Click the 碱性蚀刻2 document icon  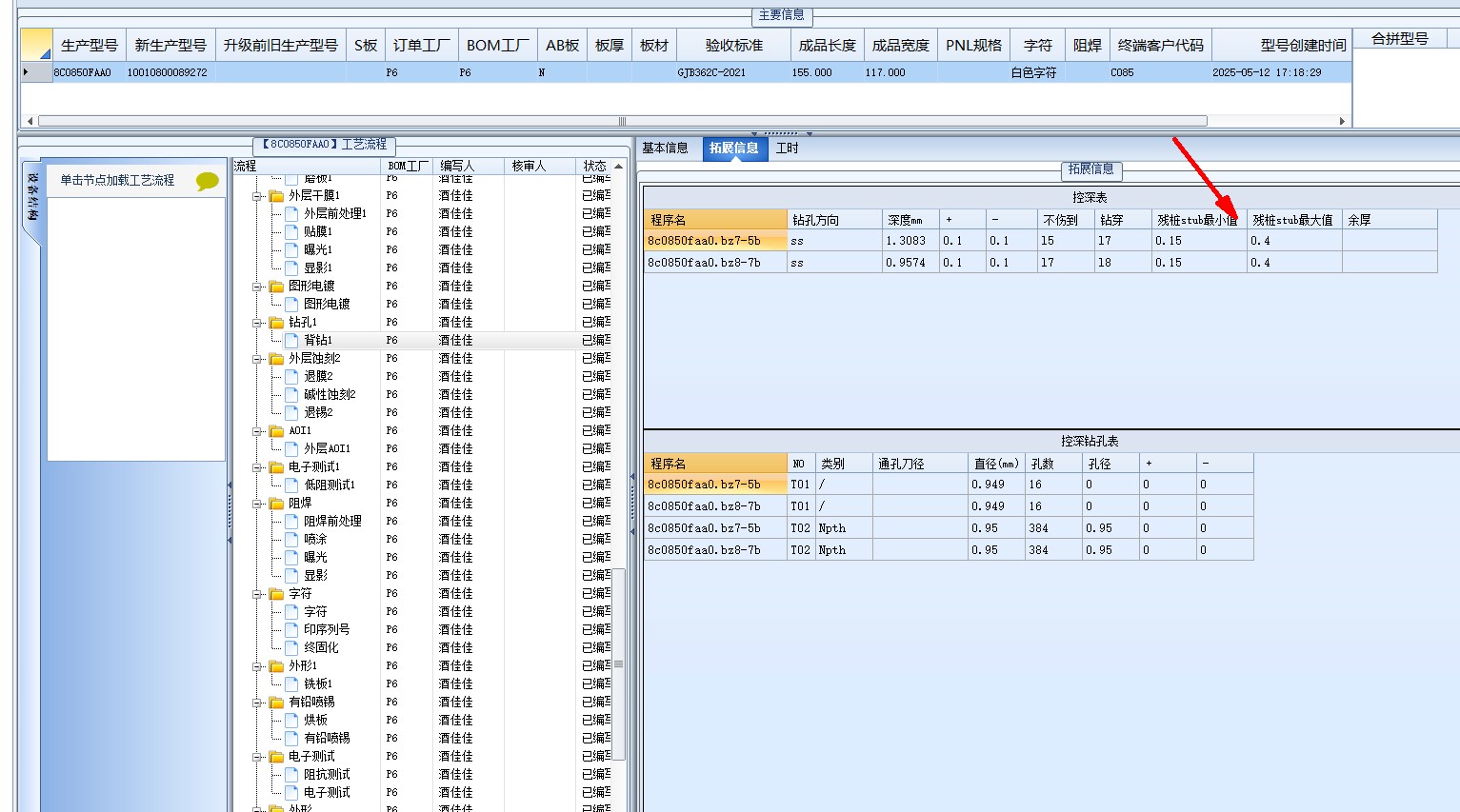292,394
